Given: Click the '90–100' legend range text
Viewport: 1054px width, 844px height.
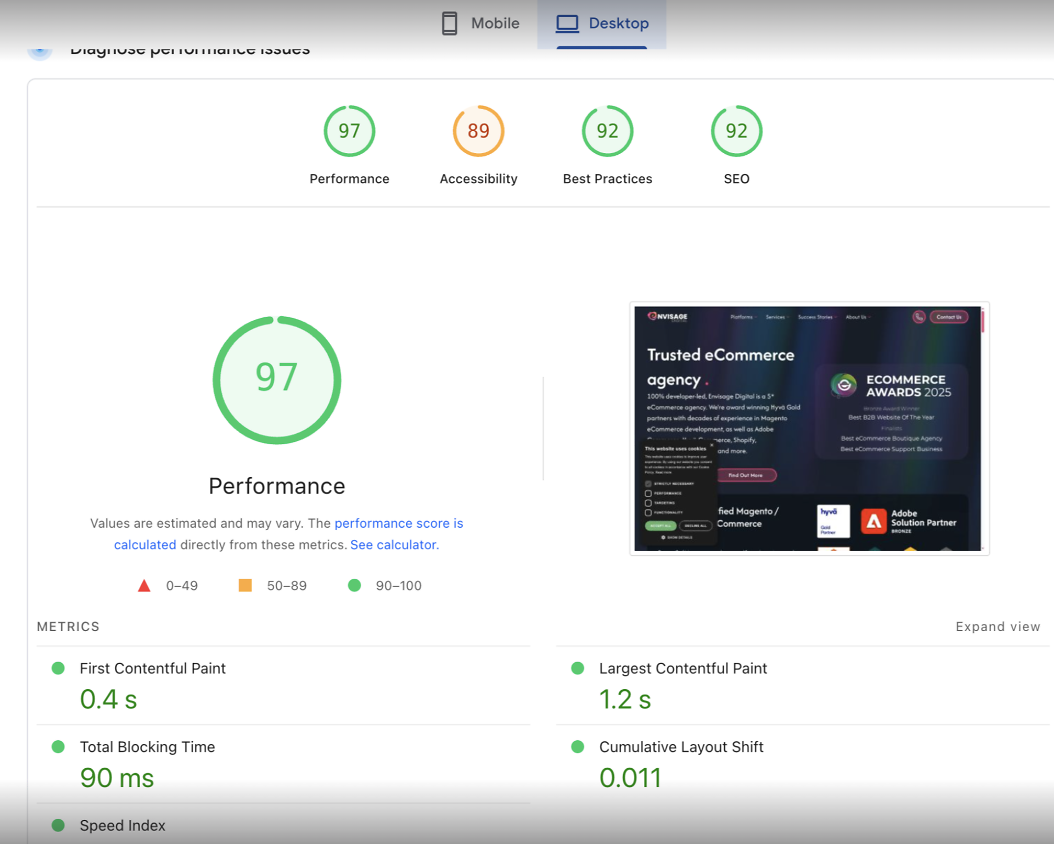Looking at the screenshot, I should pyautogui.click(x=399, y=586).
